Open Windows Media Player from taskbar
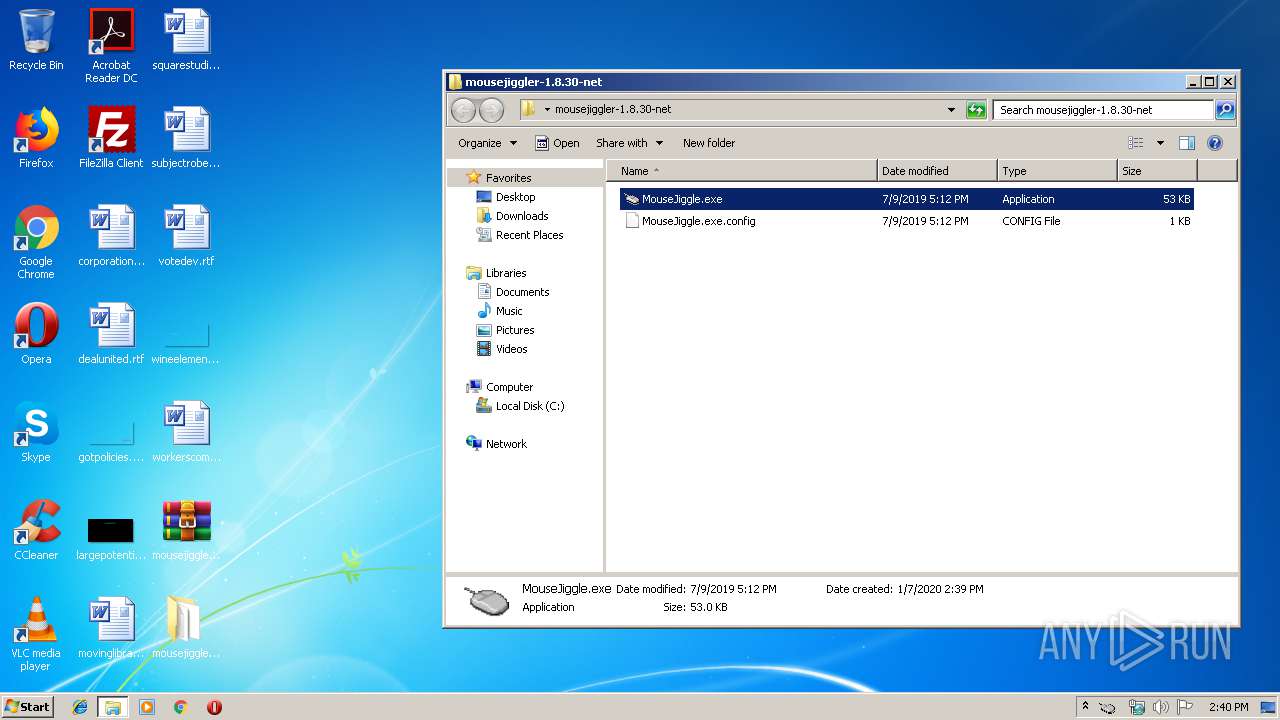1280x720 pixels. (x=147, y=707)
